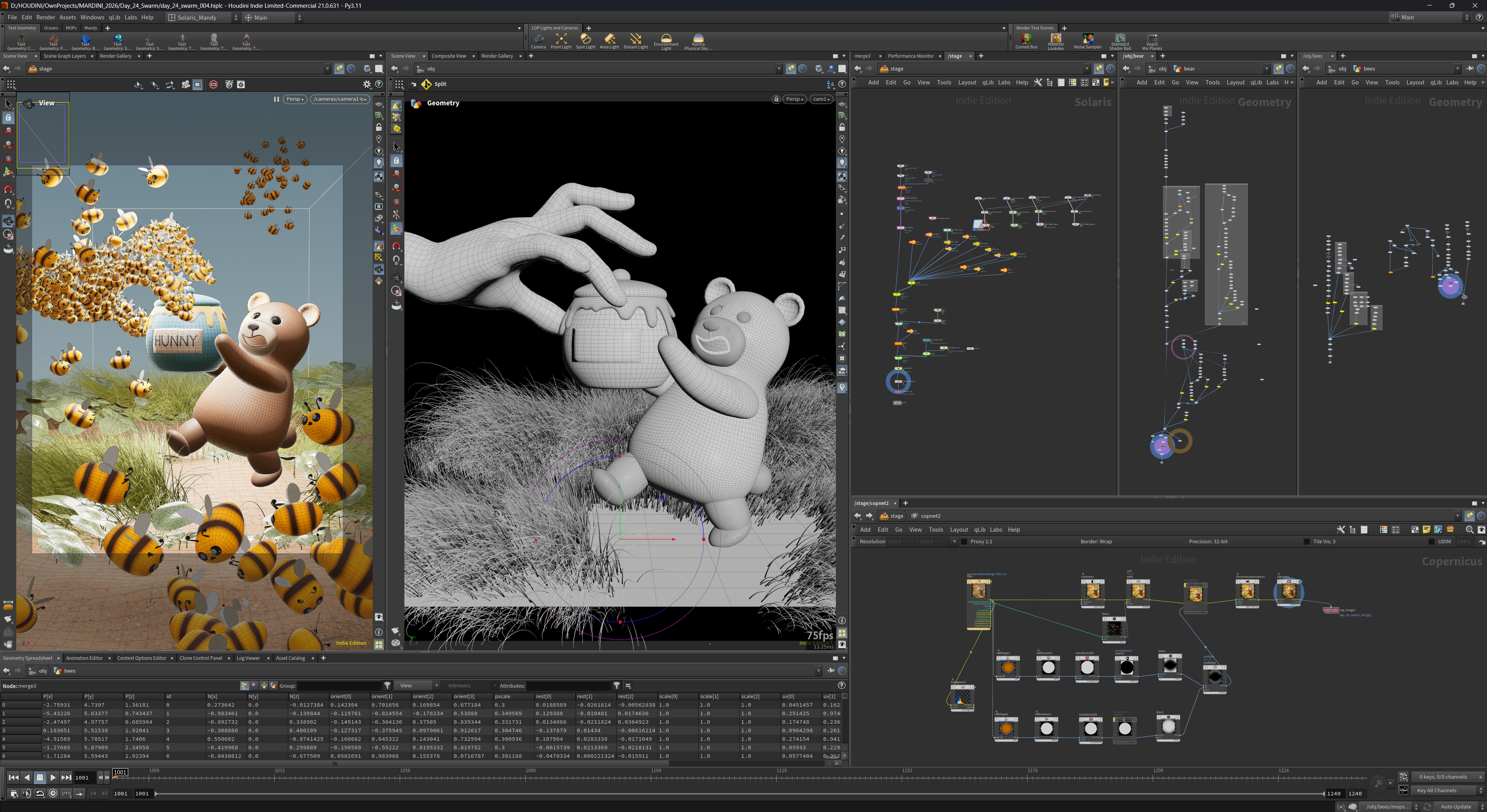
Task: Click the spreadsheet horizontal scrollbar
Action: coord(335,764)
